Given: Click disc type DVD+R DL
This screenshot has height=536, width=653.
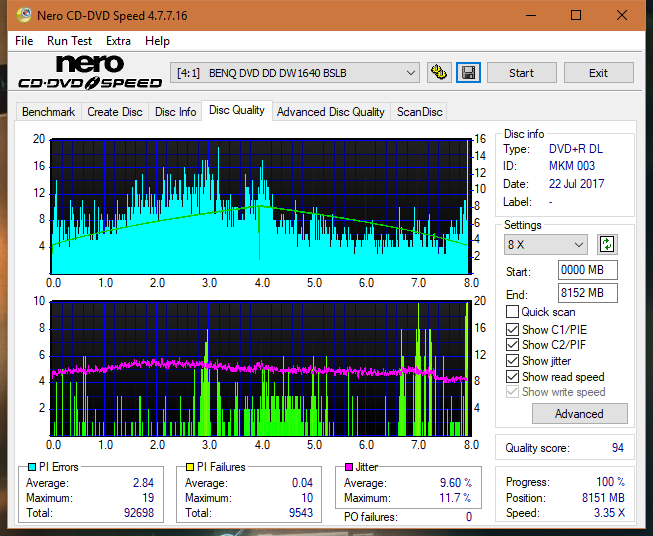Looking at the screenshot, I should point(576,149).
